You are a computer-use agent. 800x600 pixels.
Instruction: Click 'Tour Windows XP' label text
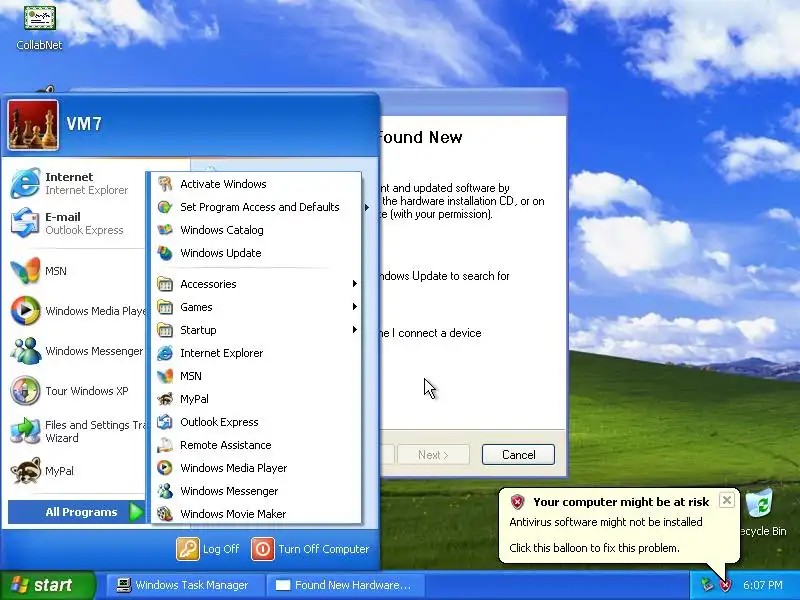[x=87, y=391]
